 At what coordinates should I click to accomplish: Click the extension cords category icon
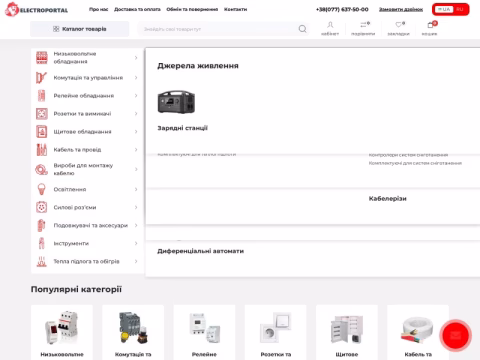pos(42,225)
